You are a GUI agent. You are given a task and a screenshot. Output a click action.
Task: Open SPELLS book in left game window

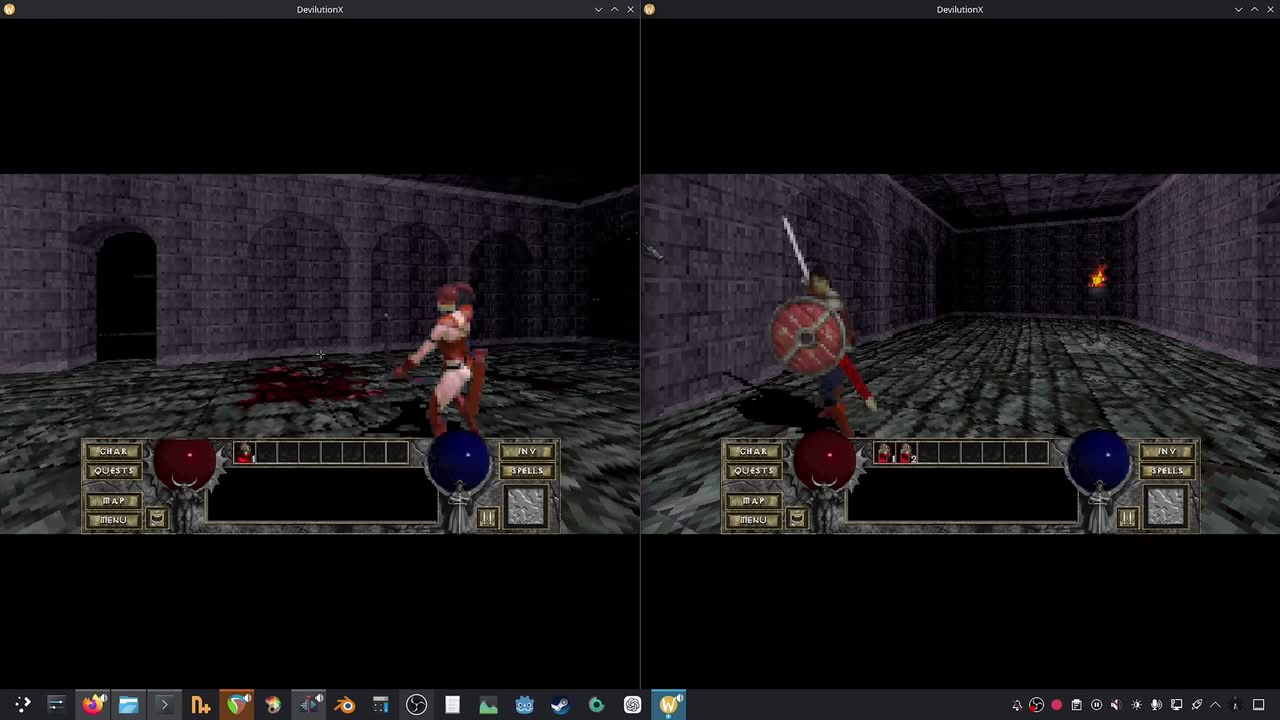(x=527, y=471)
